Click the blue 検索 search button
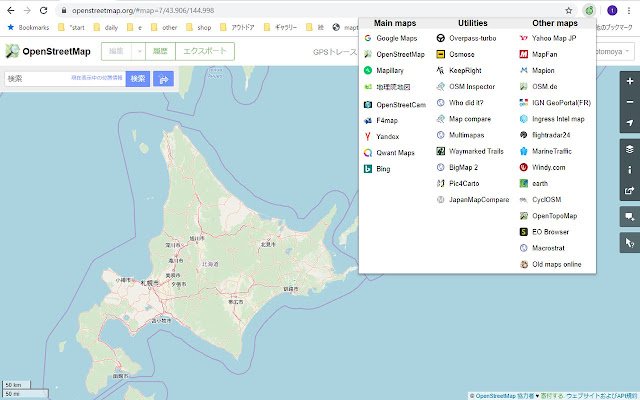The image size is (640, 400). [x=138, y=79]
